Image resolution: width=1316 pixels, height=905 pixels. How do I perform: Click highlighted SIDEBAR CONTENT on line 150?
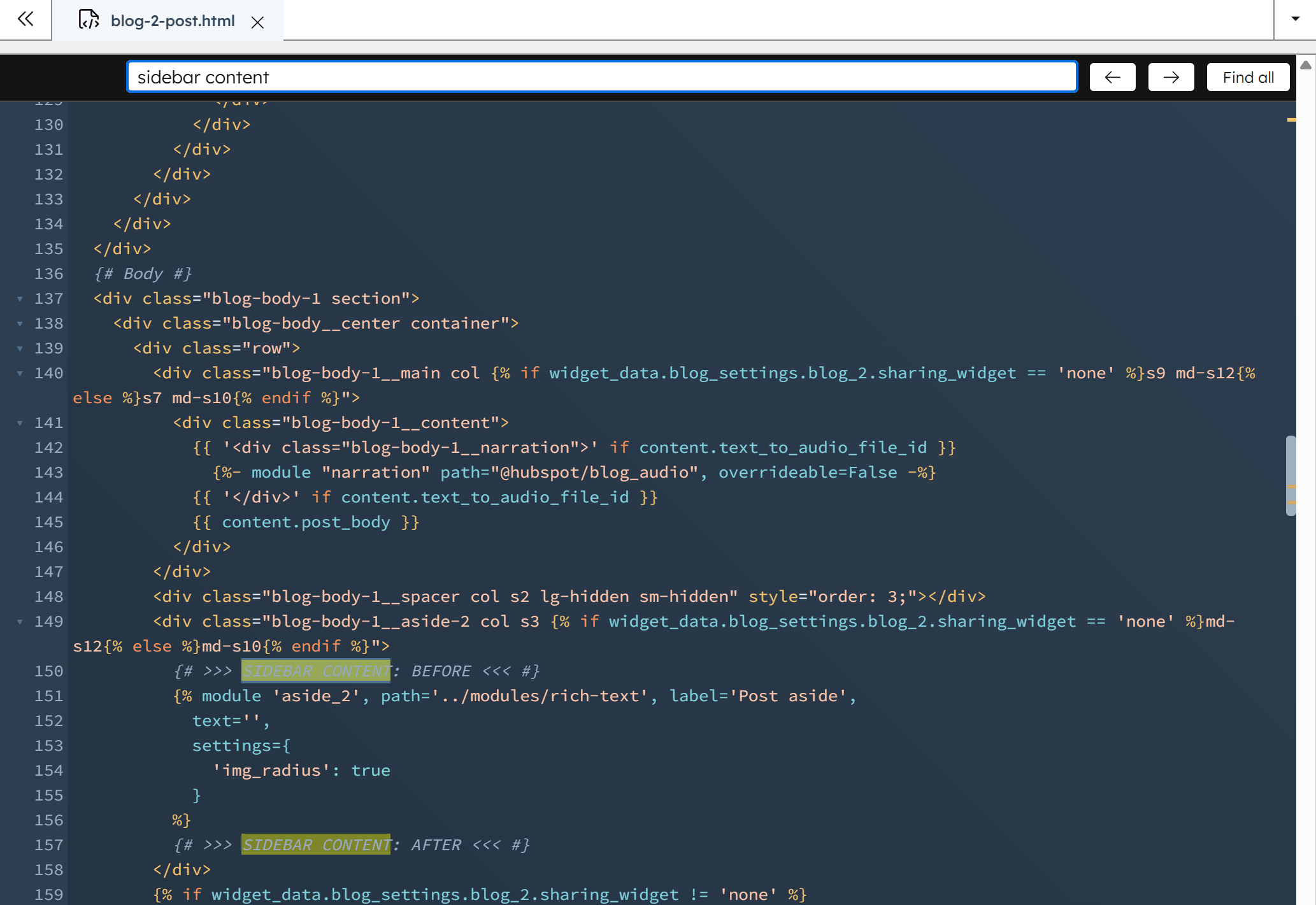316,671
